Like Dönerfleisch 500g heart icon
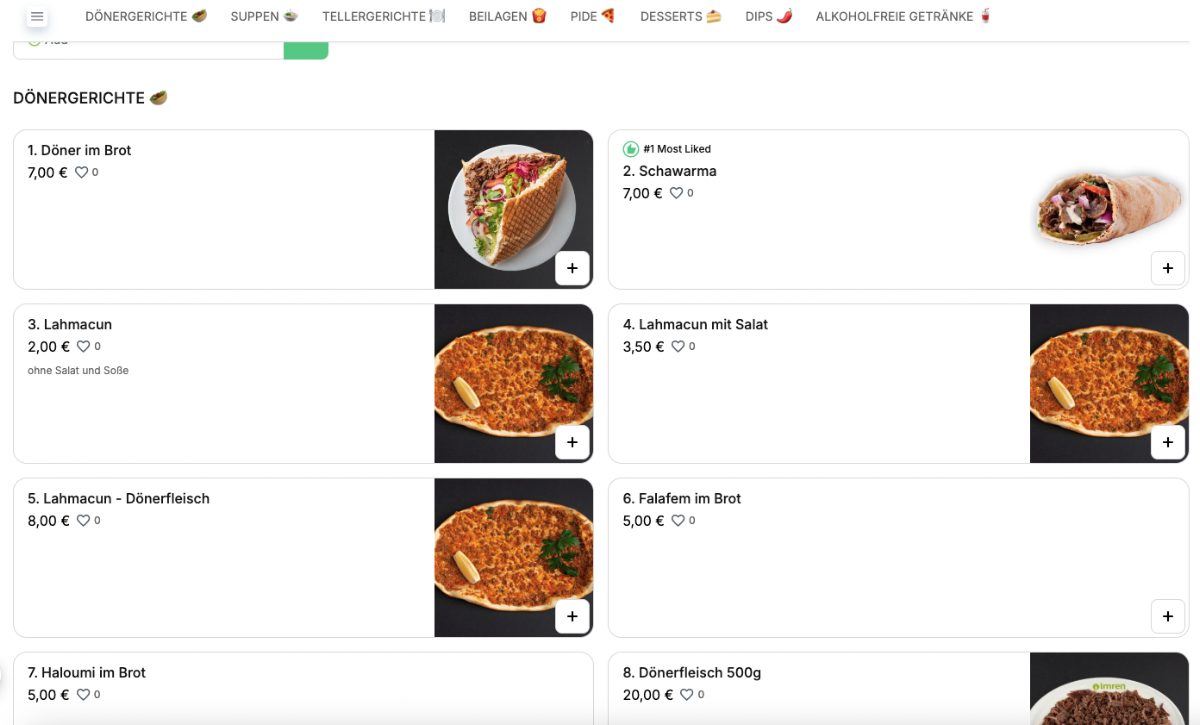The image size is (1200, 725). (687, 695)
